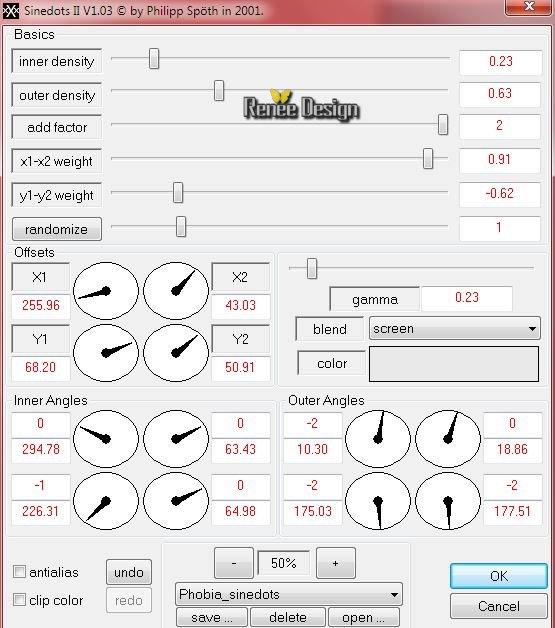Enable the antialias checkbox
The height and width of the screenshot is (628, 555).
tap(19, 572)
